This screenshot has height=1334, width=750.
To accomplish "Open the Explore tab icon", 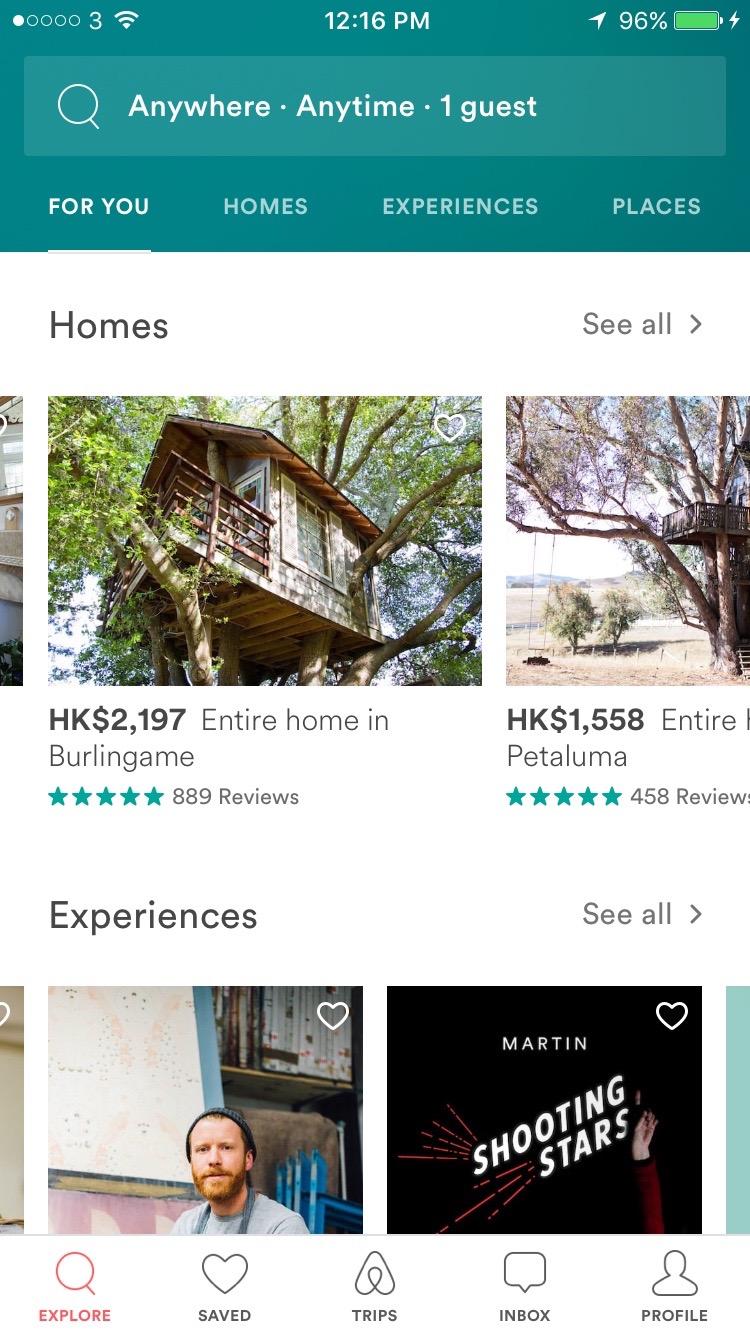I will (x=75, y=1274).
